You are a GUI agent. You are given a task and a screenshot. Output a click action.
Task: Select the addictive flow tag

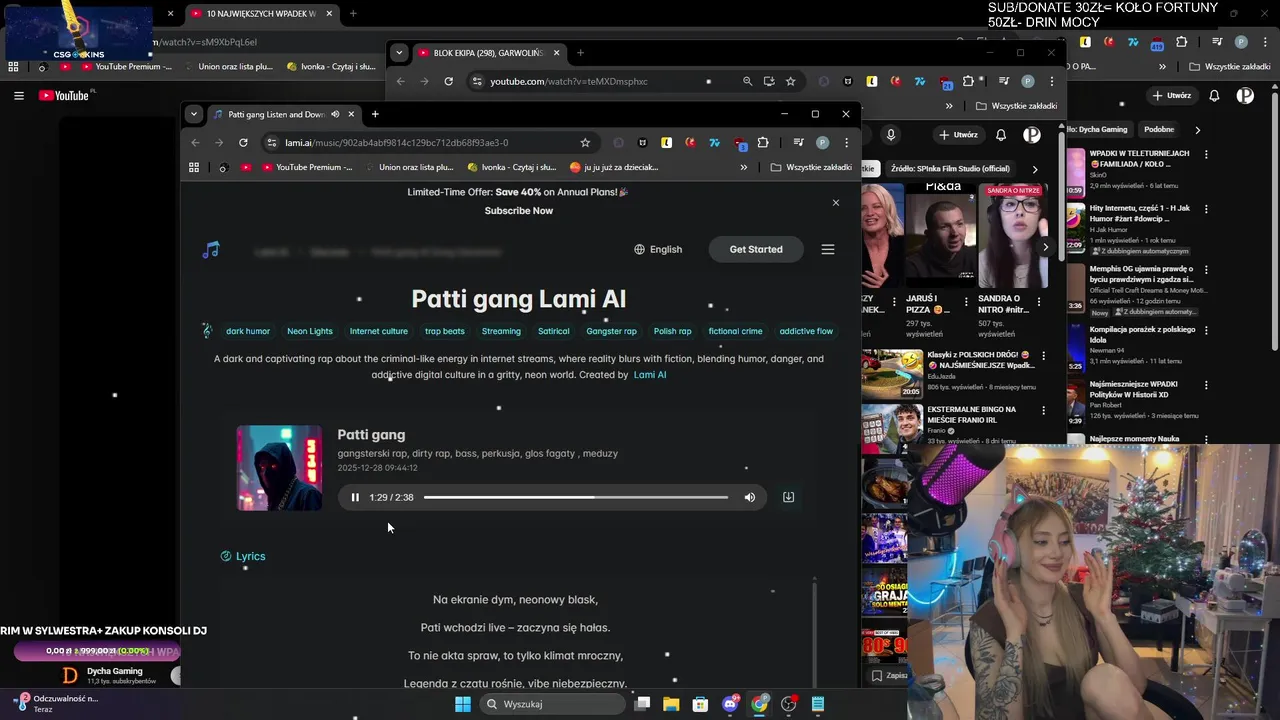click(x=806, y=331)
